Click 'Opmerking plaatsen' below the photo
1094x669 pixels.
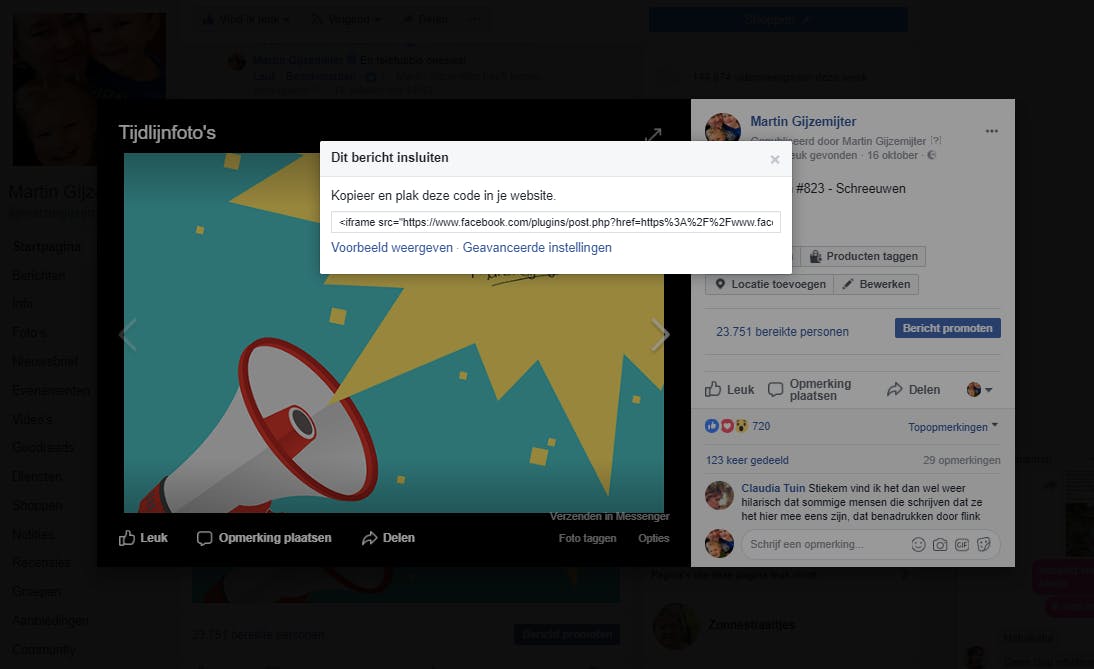pos(264,538)
